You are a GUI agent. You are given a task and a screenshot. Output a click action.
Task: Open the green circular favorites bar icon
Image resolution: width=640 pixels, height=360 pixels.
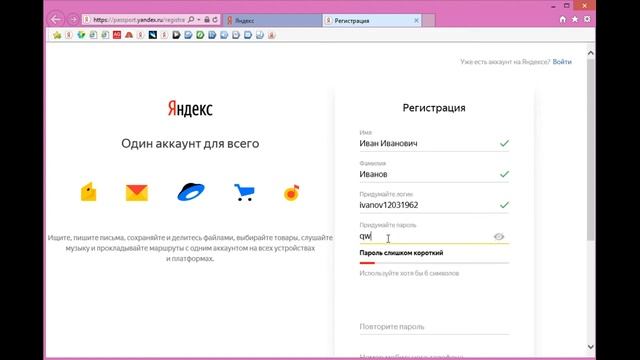tap(200, 35)
